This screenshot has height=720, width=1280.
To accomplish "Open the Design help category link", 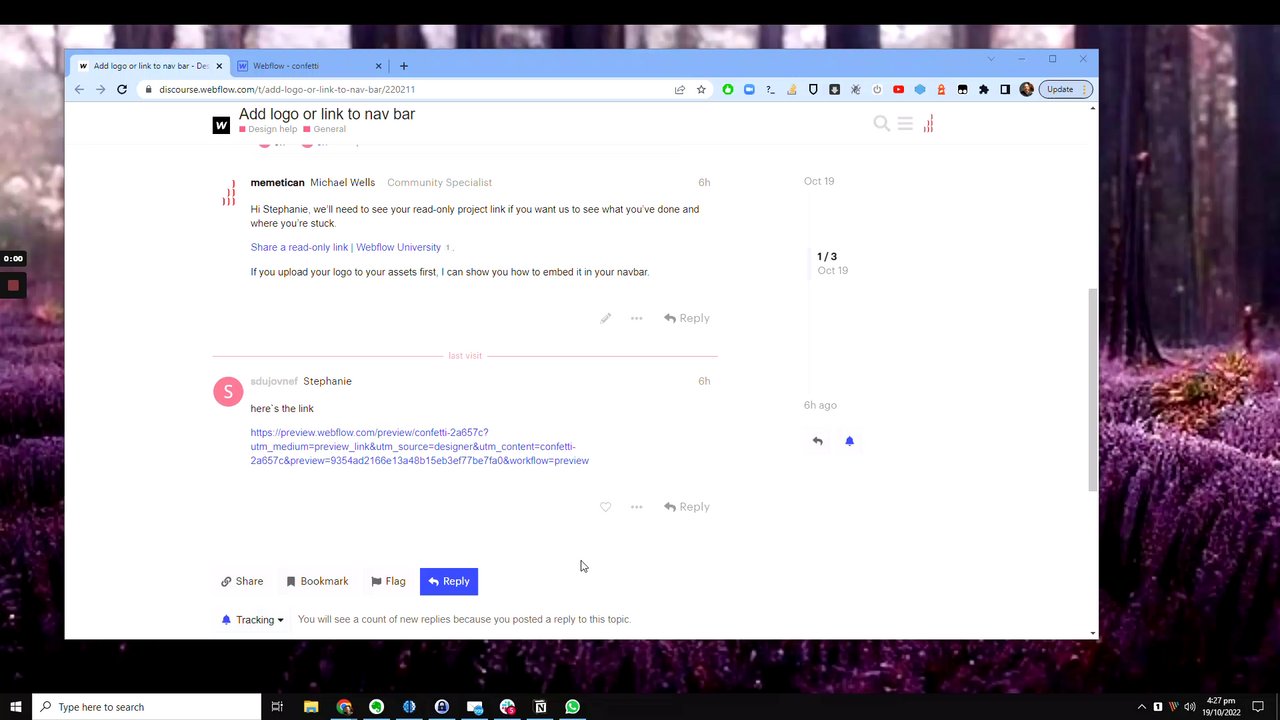I will coord(268,129).
